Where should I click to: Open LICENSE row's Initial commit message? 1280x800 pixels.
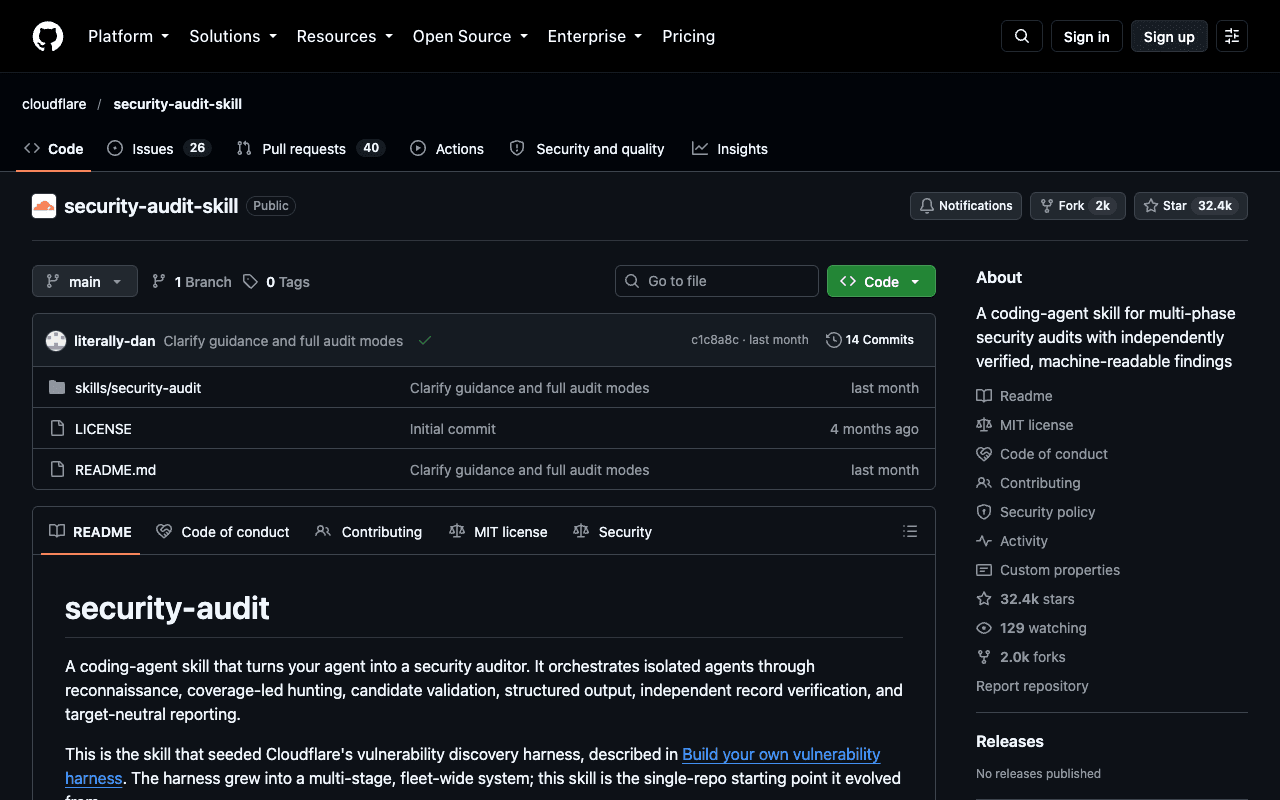452,428
